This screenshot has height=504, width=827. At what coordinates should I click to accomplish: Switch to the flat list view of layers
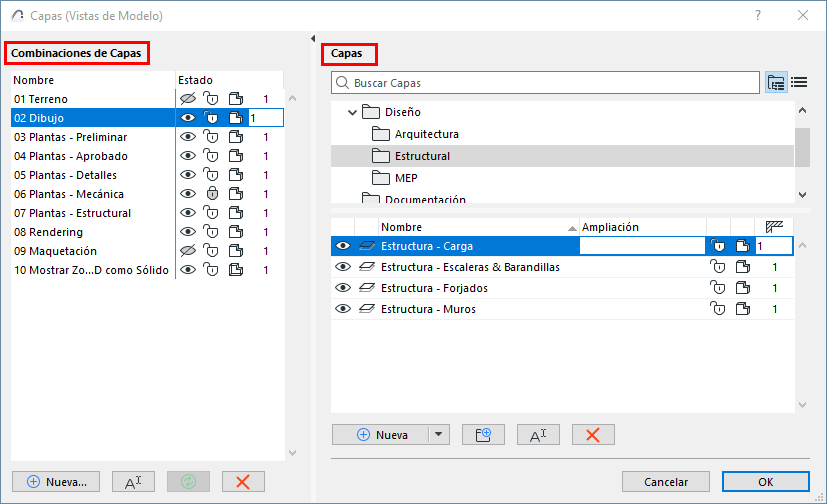tap(799, 83)
